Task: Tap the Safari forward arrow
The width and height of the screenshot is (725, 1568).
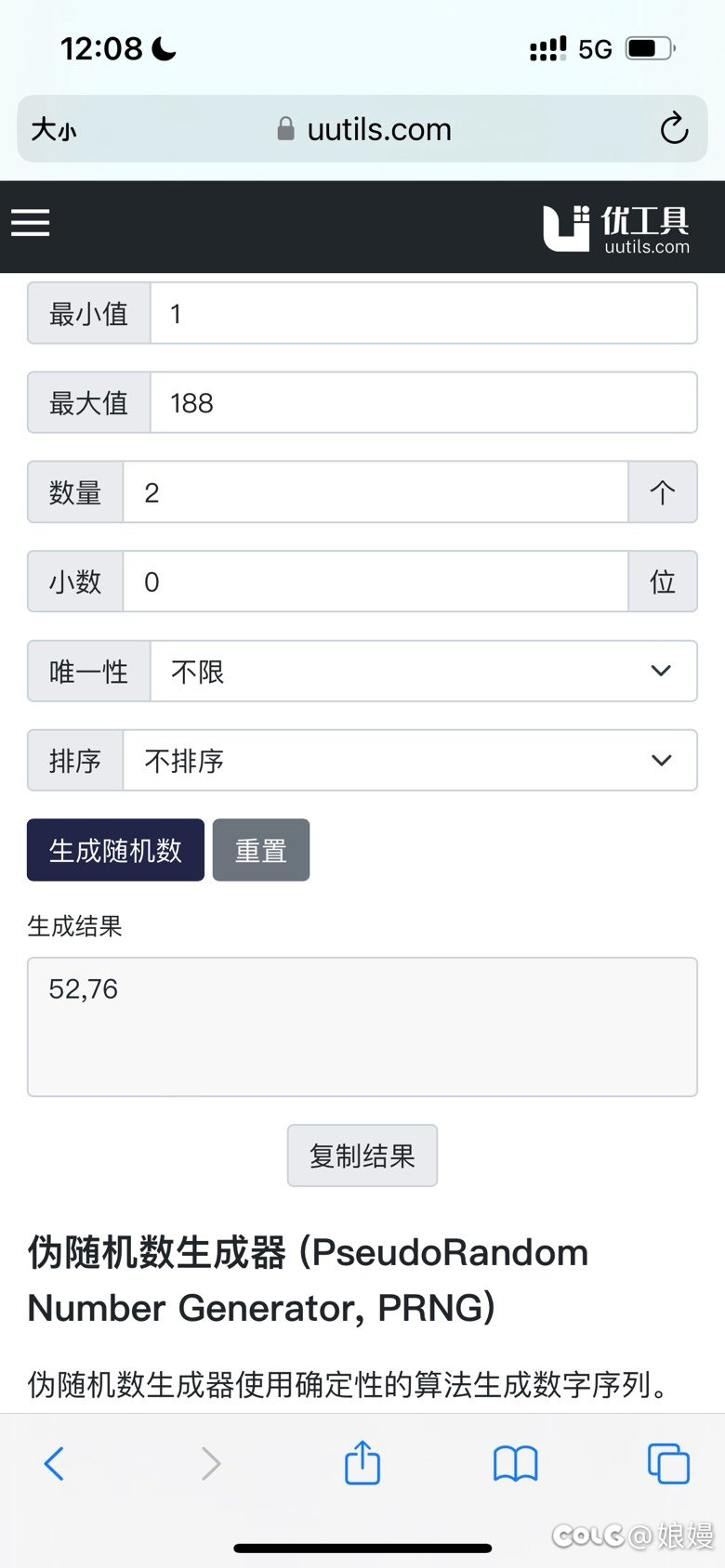Action: tap(211, 1464)
